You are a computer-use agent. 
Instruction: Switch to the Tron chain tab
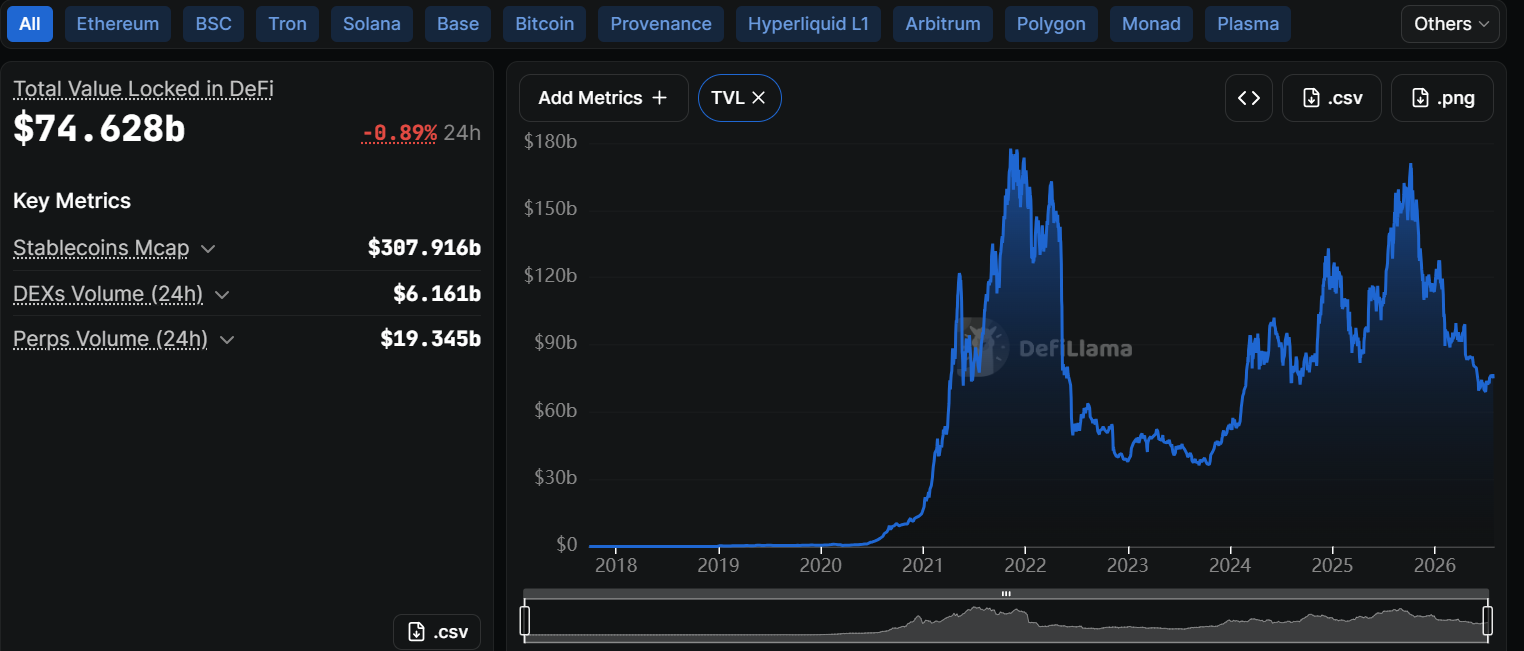(x=288, y=24)
